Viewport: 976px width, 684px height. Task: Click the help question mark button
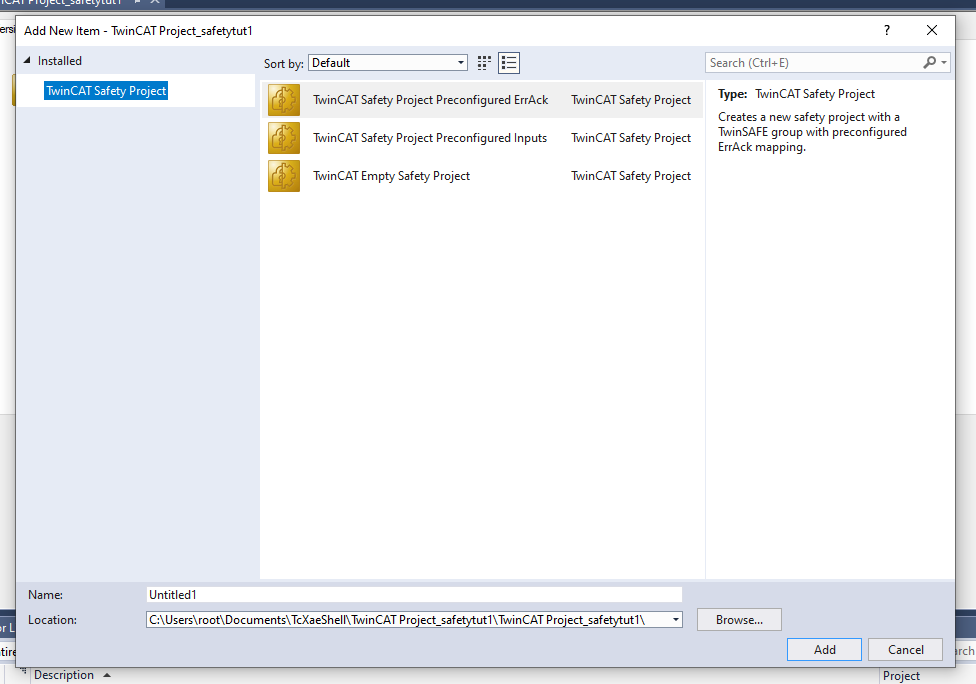click(887, 30)
